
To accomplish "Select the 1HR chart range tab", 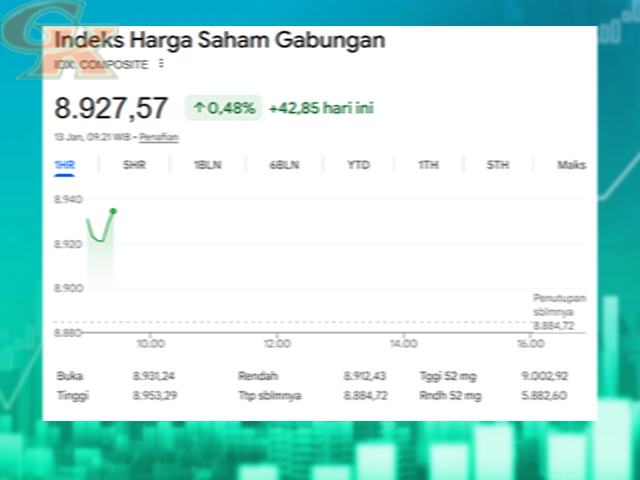I will (x=65, y=165).
